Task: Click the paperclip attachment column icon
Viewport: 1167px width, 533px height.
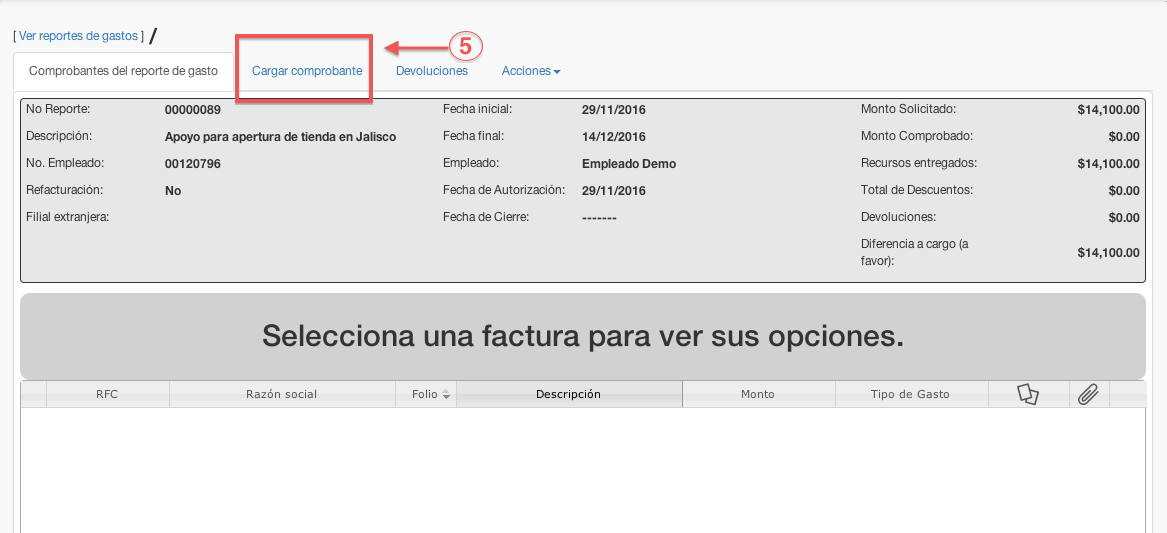Action: 1088,395
